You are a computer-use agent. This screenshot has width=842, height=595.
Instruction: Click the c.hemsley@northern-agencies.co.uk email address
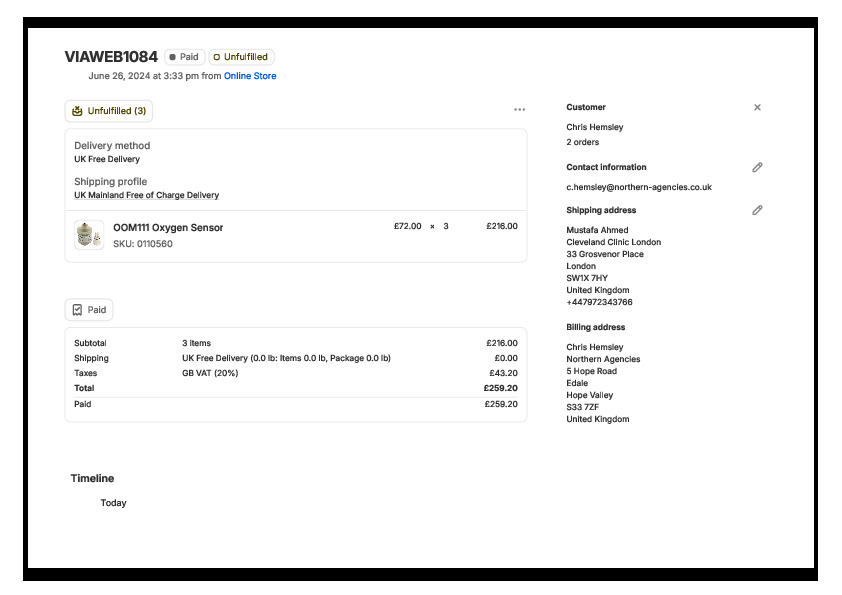pyautogui.click(x=638, y=187)
